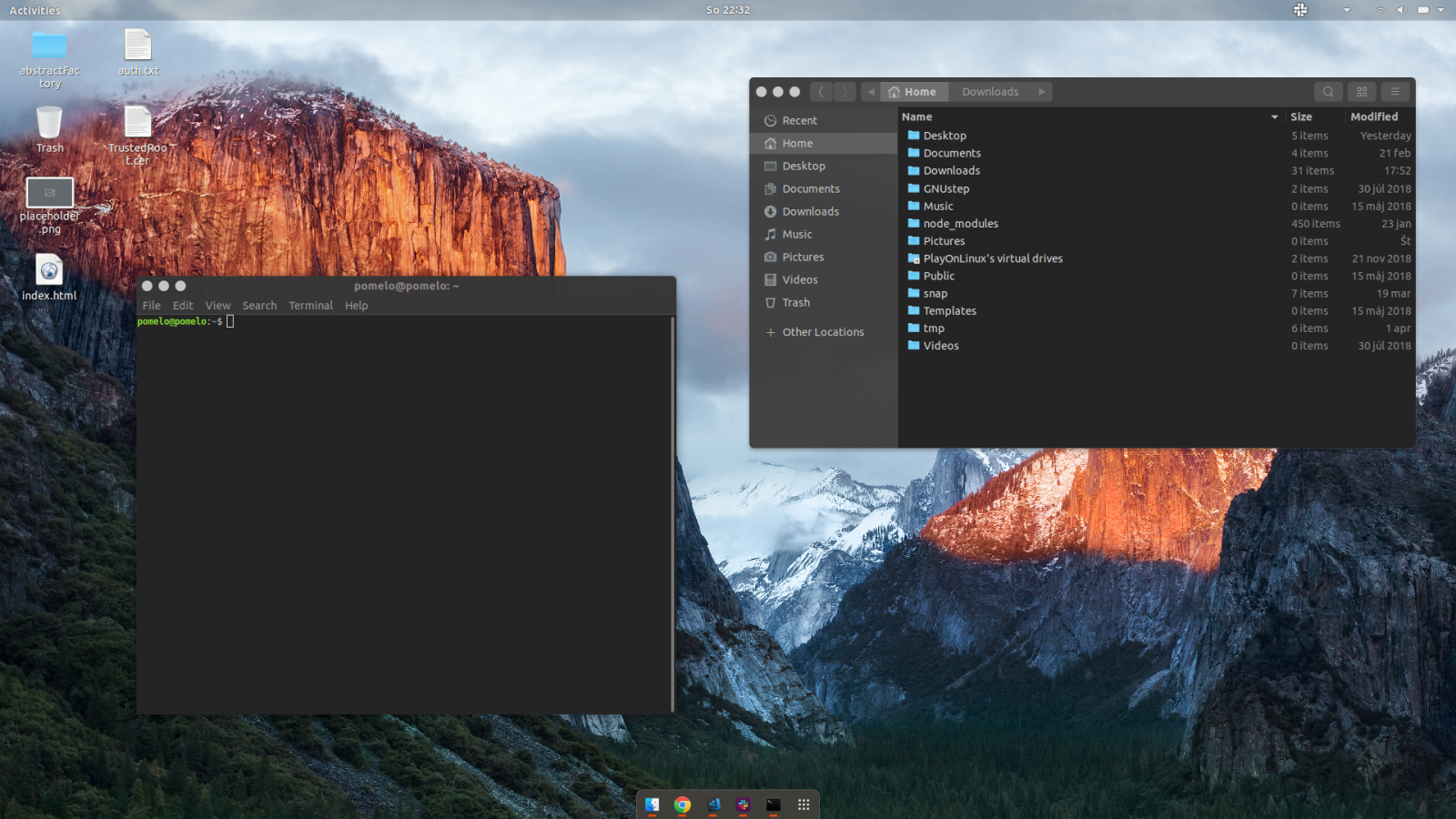Open the applications grid in the dock
The height and width of the screenshot is (819, 1456).
(804, 804)
